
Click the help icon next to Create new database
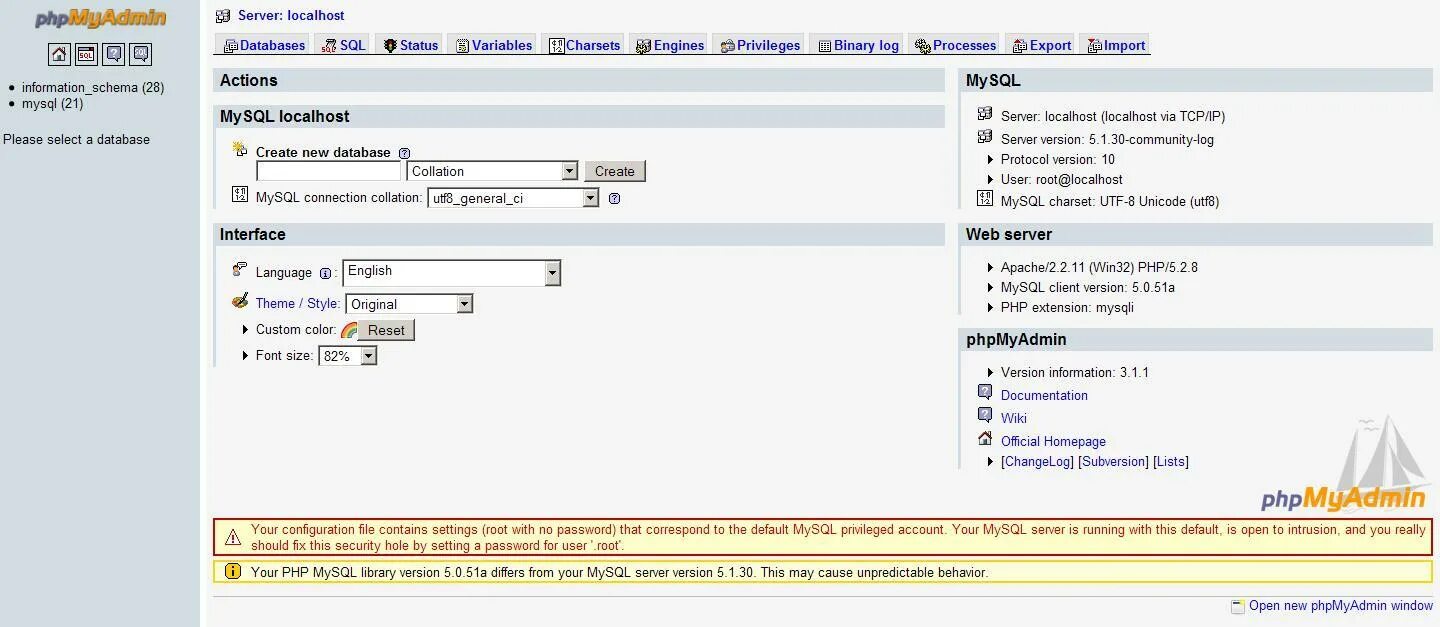[x=404, y=153]
